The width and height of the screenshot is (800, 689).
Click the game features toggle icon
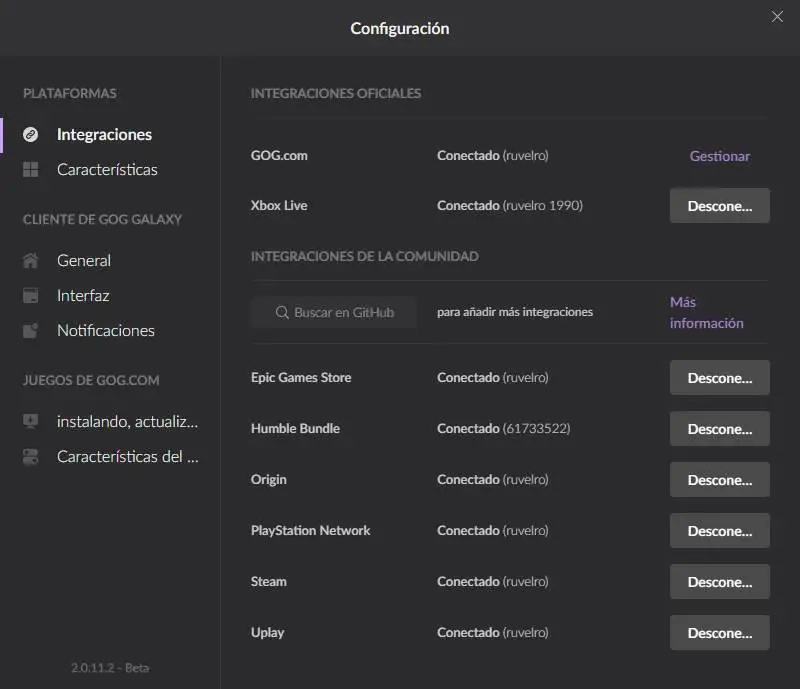[31, 457]
